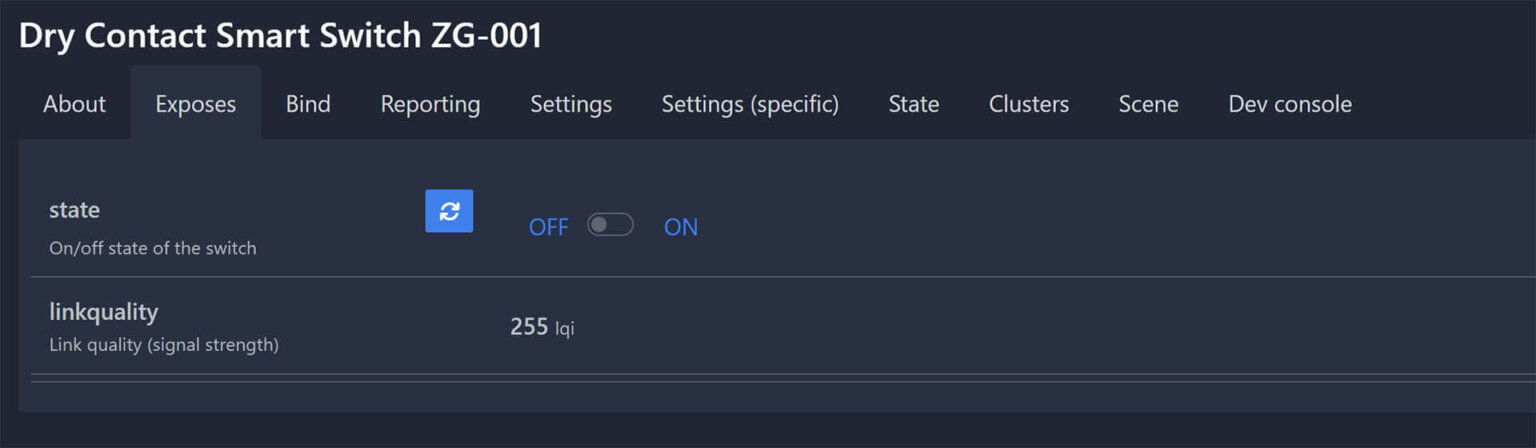Click the Dry Contact Smart Switch ZG-001 heading
The image size is (1536, 448).
pos(281,36)
